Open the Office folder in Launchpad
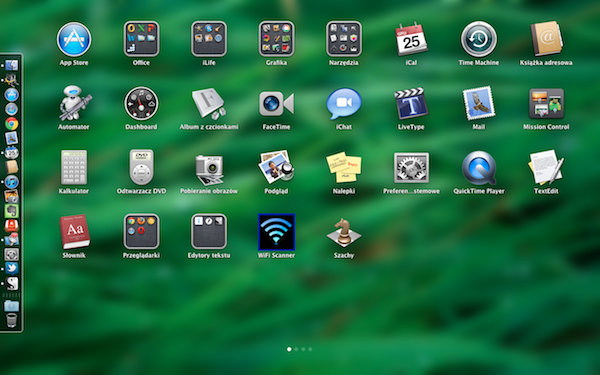The height and width of the screenshot is (375, 600). 141,39
